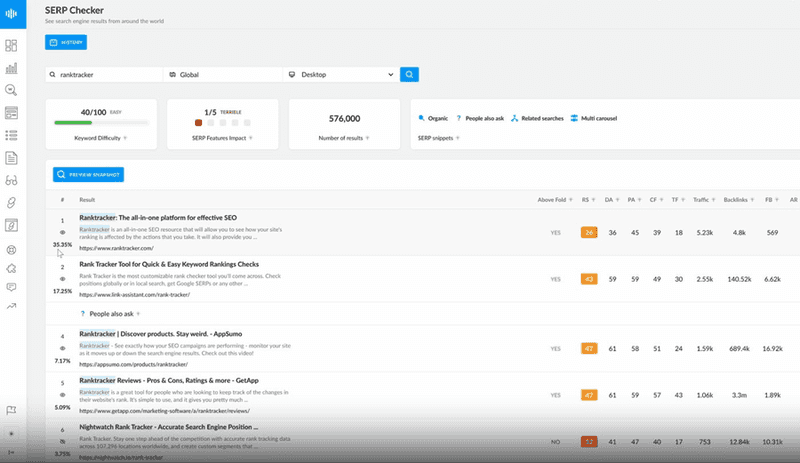Select the SERP window icon in sidebar

(11, 113)
